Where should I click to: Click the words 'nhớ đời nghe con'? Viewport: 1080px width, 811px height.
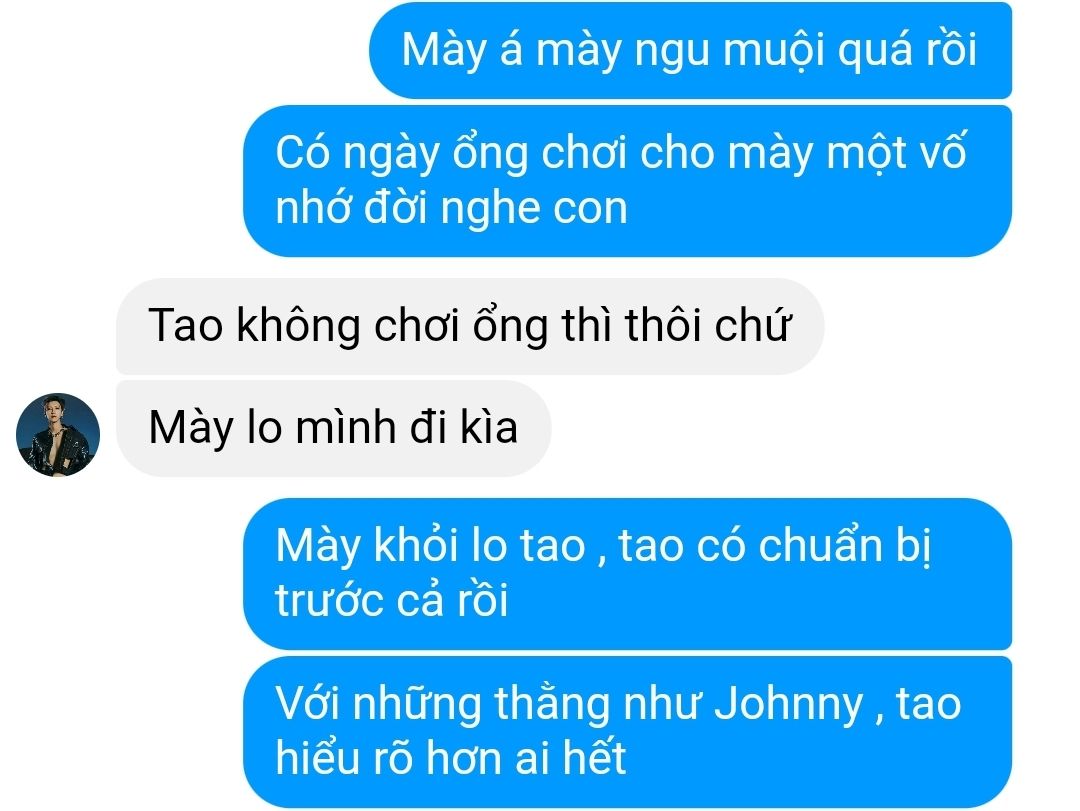coord(452,208)
